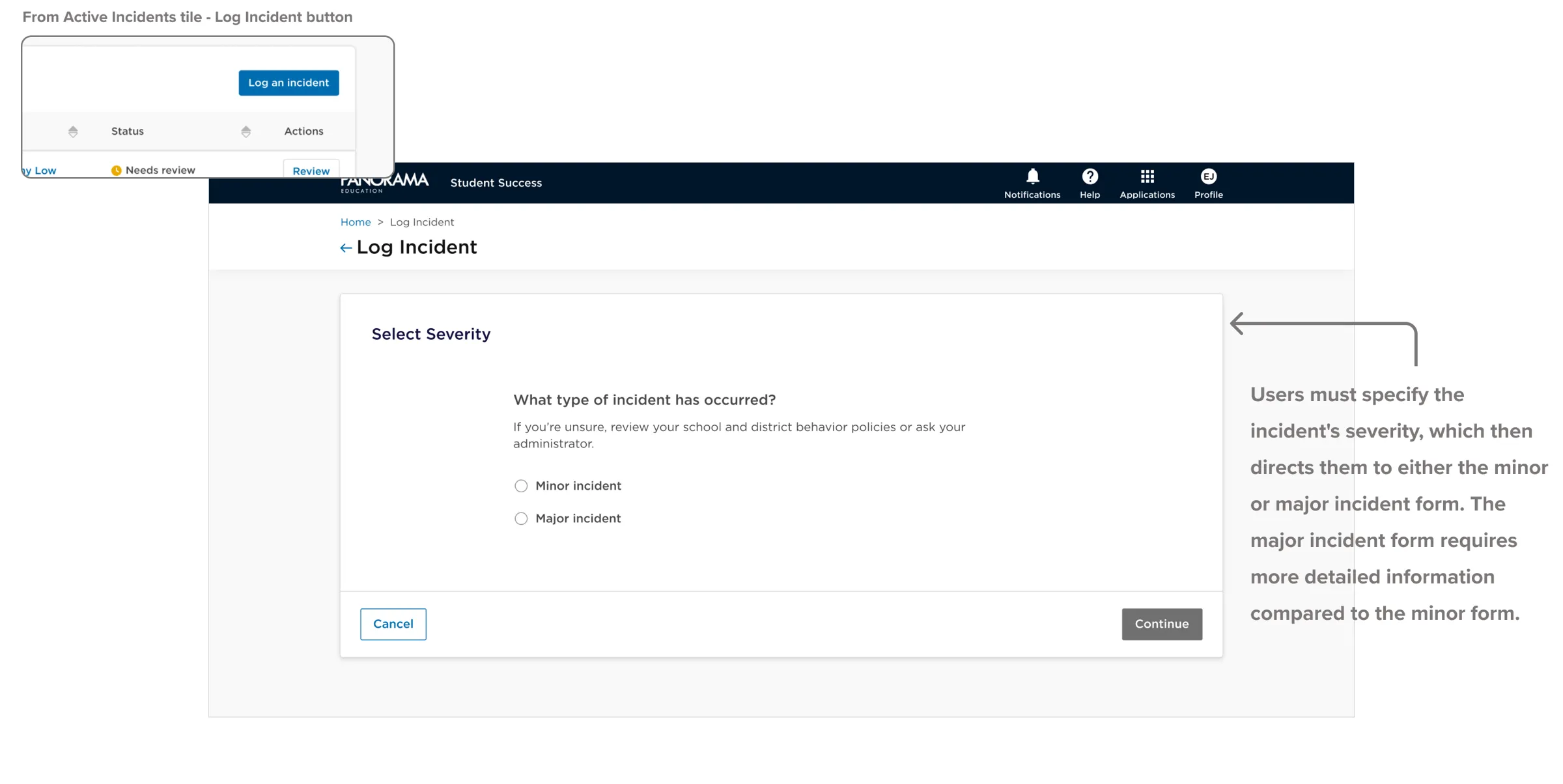
Task: Go to the Home breadcrumb link
Action: pos(355,222)
